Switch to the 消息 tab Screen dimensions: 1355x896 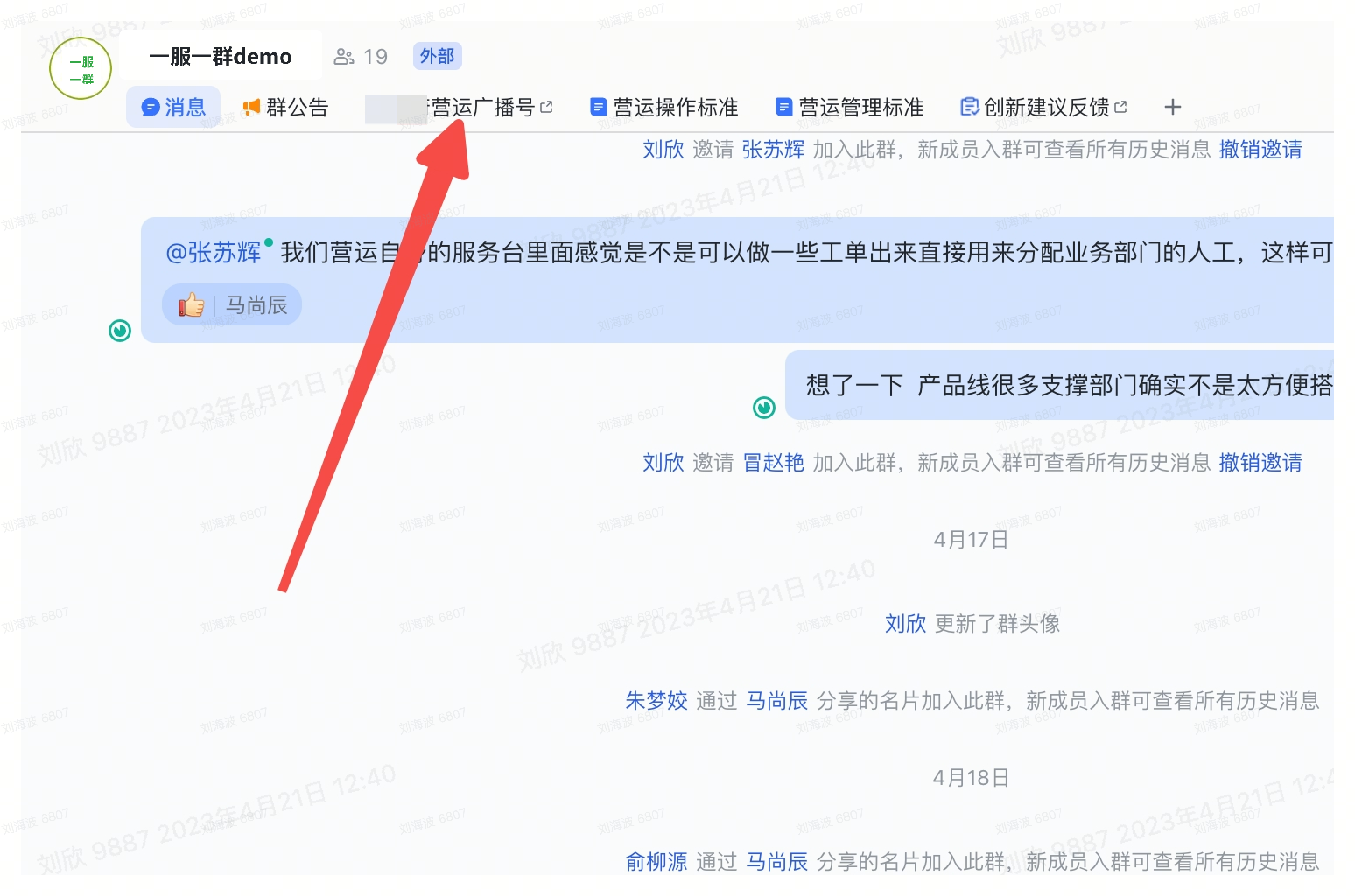click(x=173, y=108)
